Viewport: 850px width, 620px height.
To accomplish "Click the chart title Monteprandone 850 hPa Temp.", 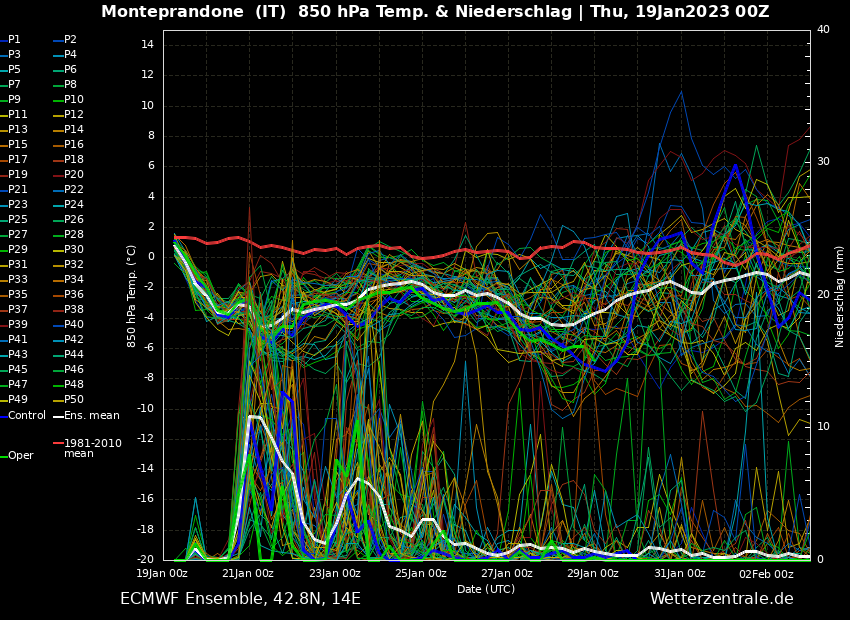I will (x=435, y=12).
